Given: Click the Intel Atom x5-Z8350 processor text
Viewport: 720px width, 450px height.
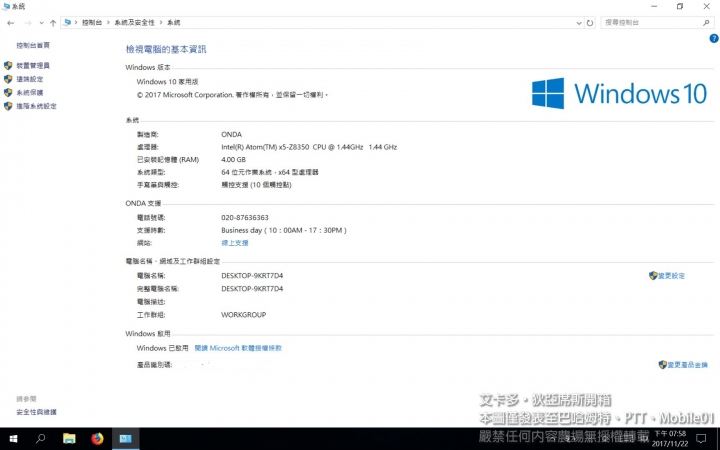Looking at the screenshot, I should pos(309,147).
